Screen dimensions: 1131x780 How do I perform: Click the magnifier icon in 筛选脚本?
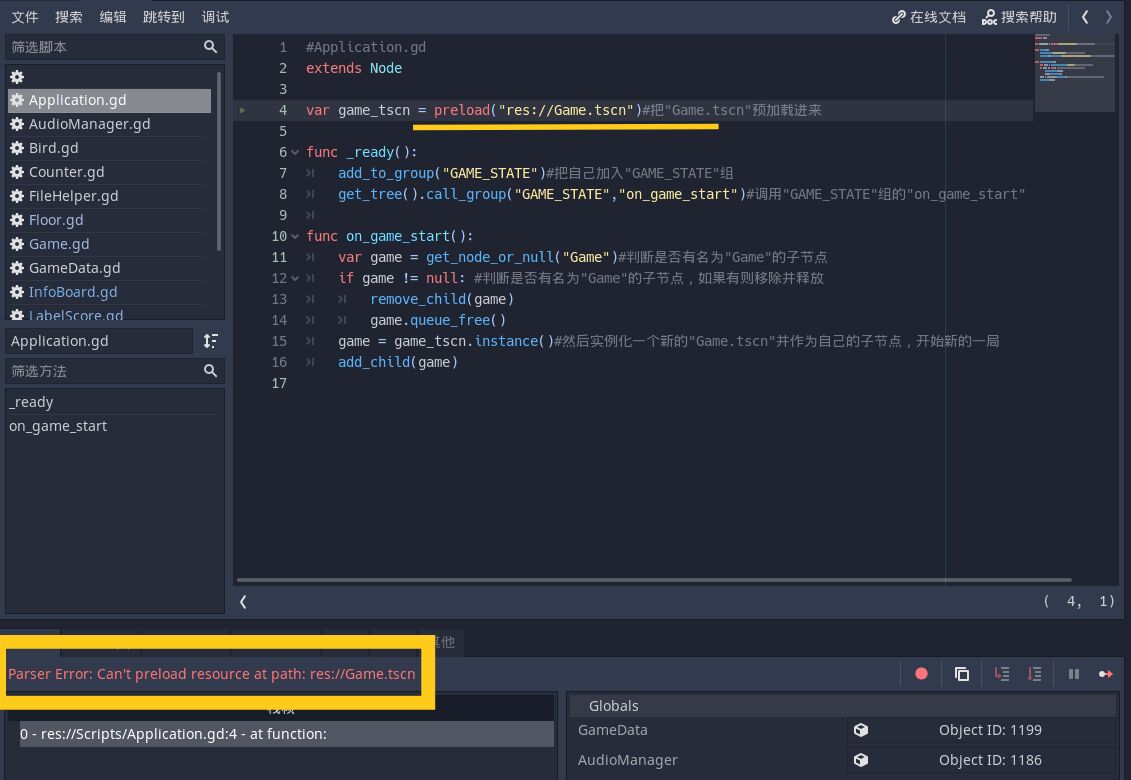click(x=210, y=47)
